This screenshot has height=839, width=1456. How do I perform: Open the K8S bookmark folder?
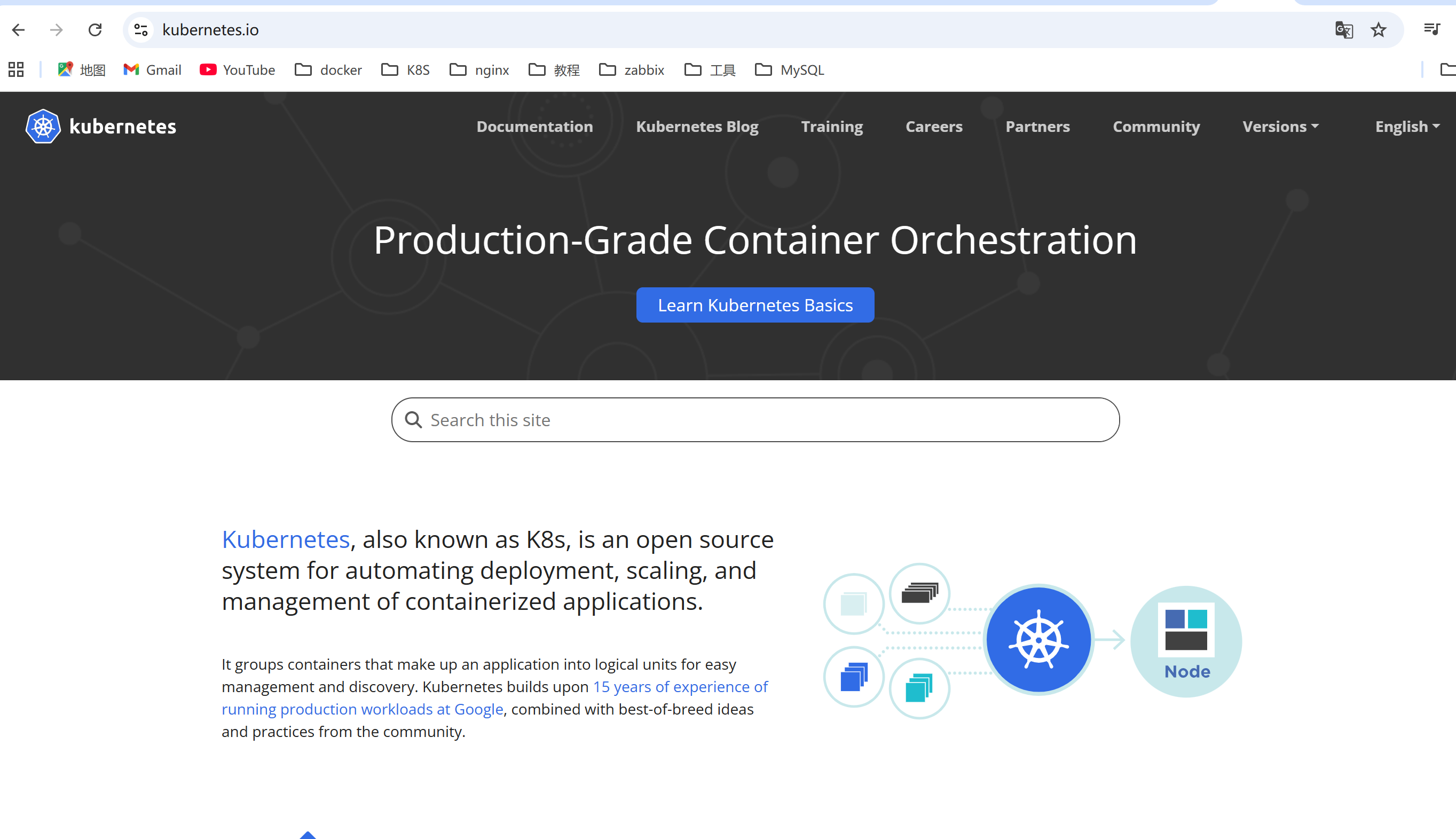click(x=405, y=70)
